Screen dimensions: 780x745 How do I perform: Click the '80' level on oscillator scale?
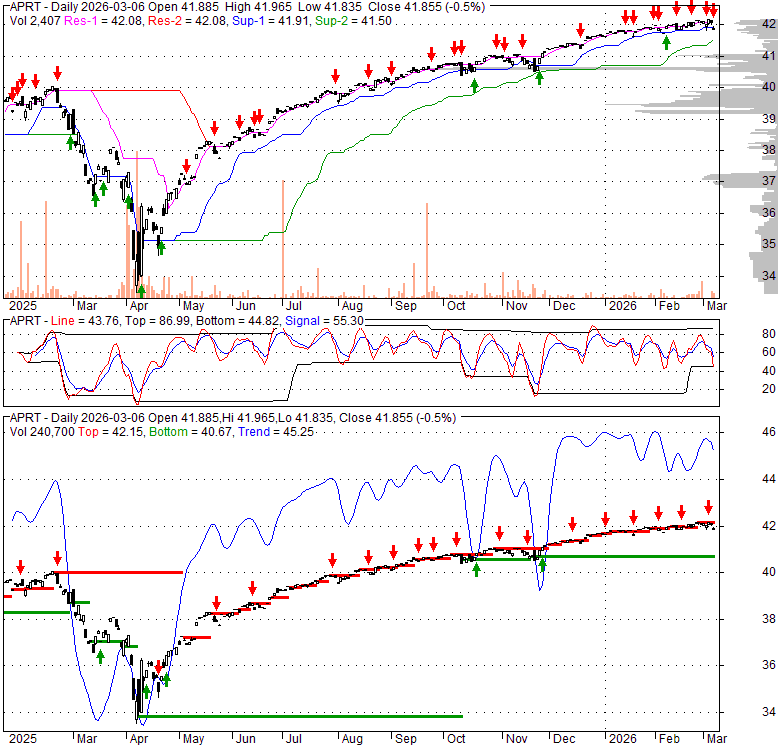click(769, 334)
